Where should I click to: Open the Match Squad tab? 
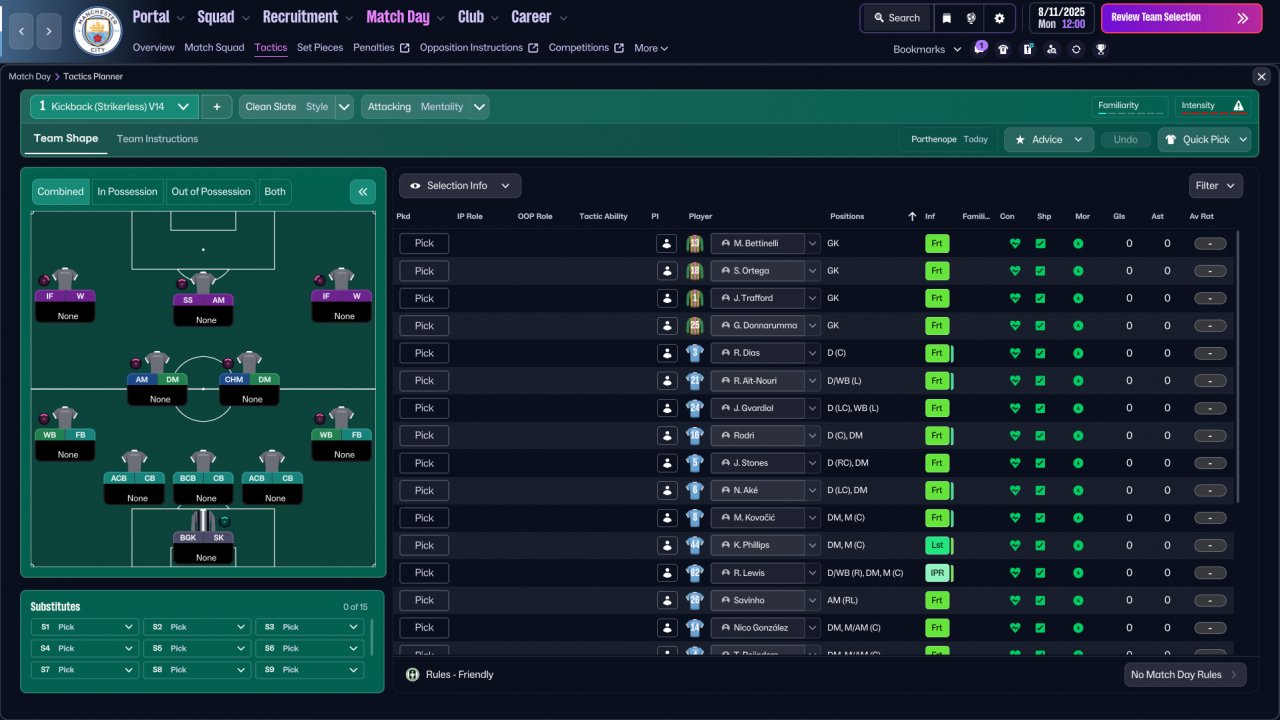pos(214,48)
